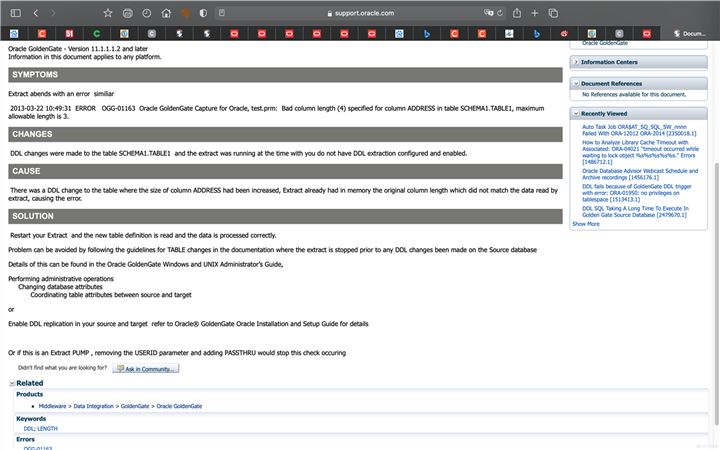The image size is (720, 450).
Task: Reload the current page
Action: (x=500, y=13)
